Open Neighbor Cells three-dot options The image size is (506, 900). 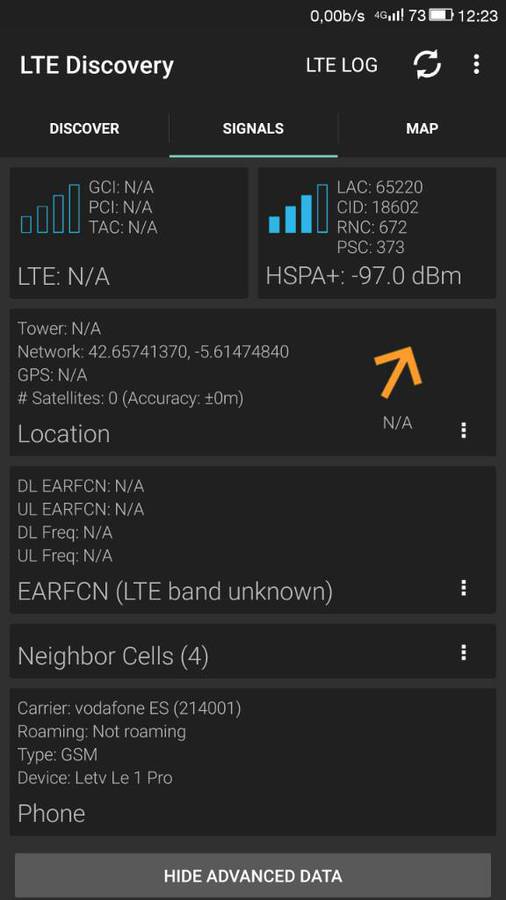click(464, 653)
